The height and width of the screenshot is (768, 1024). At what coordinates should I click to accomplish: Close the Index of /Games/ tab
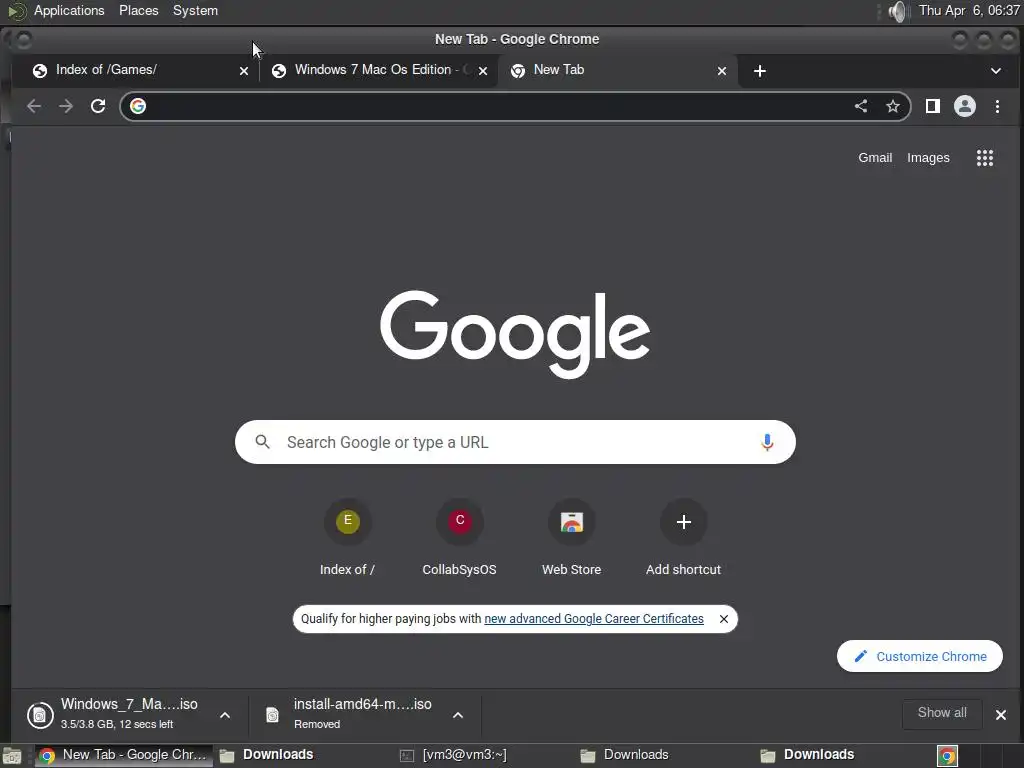tap(244, 71)
